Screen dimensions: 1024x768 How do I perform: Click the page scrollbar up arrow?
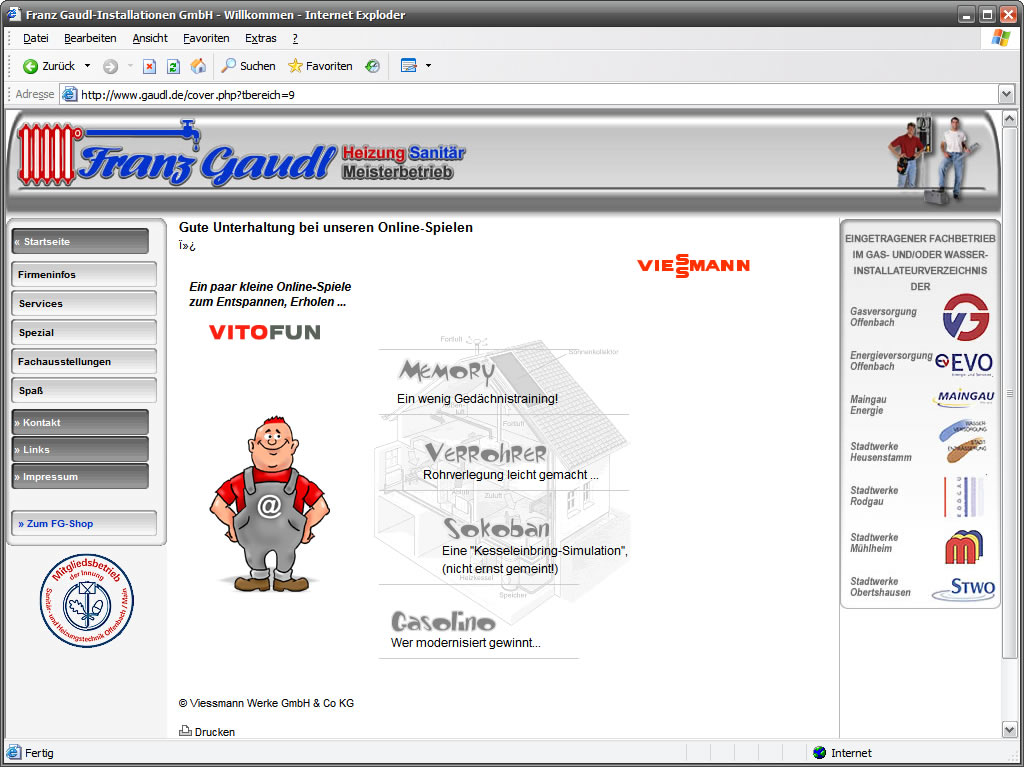point(1009,120)
